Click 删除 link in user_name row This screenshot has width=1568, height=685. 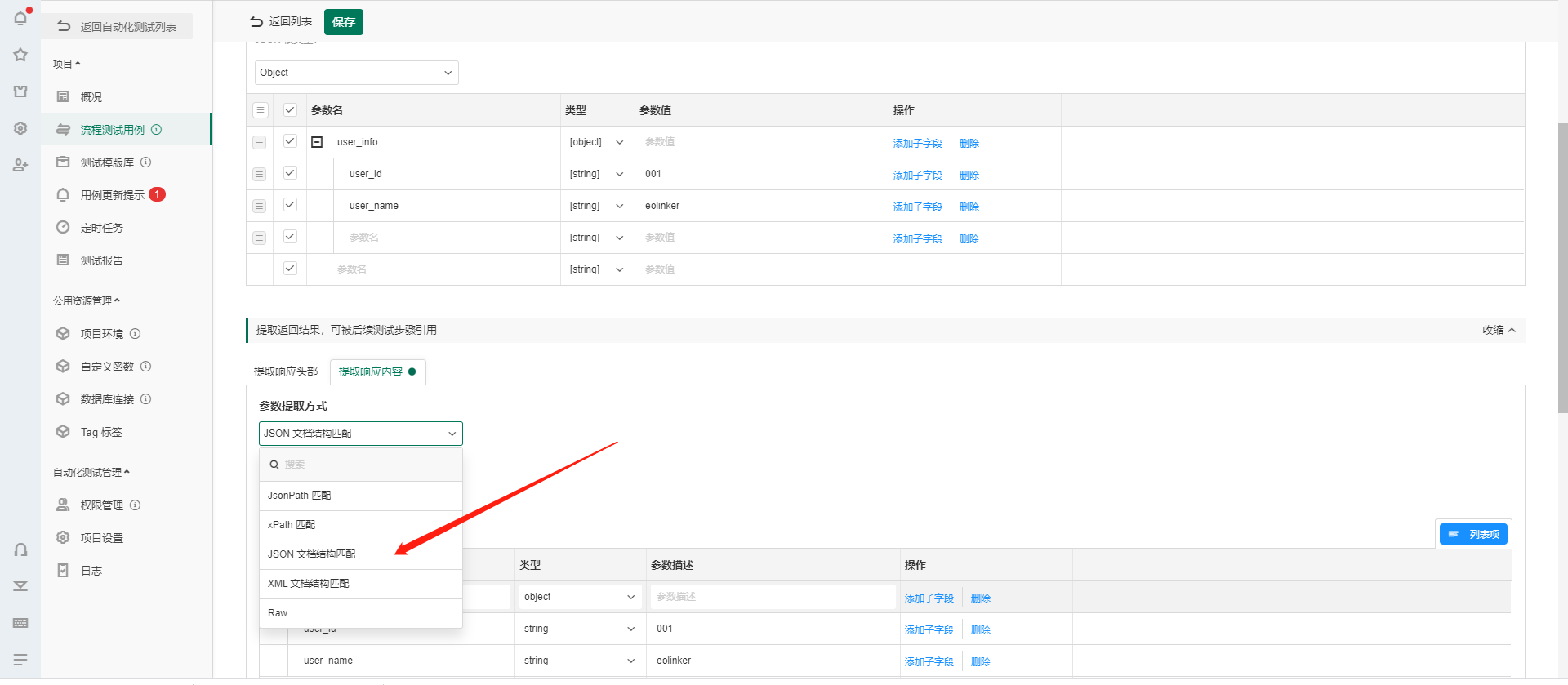point(969,207)
